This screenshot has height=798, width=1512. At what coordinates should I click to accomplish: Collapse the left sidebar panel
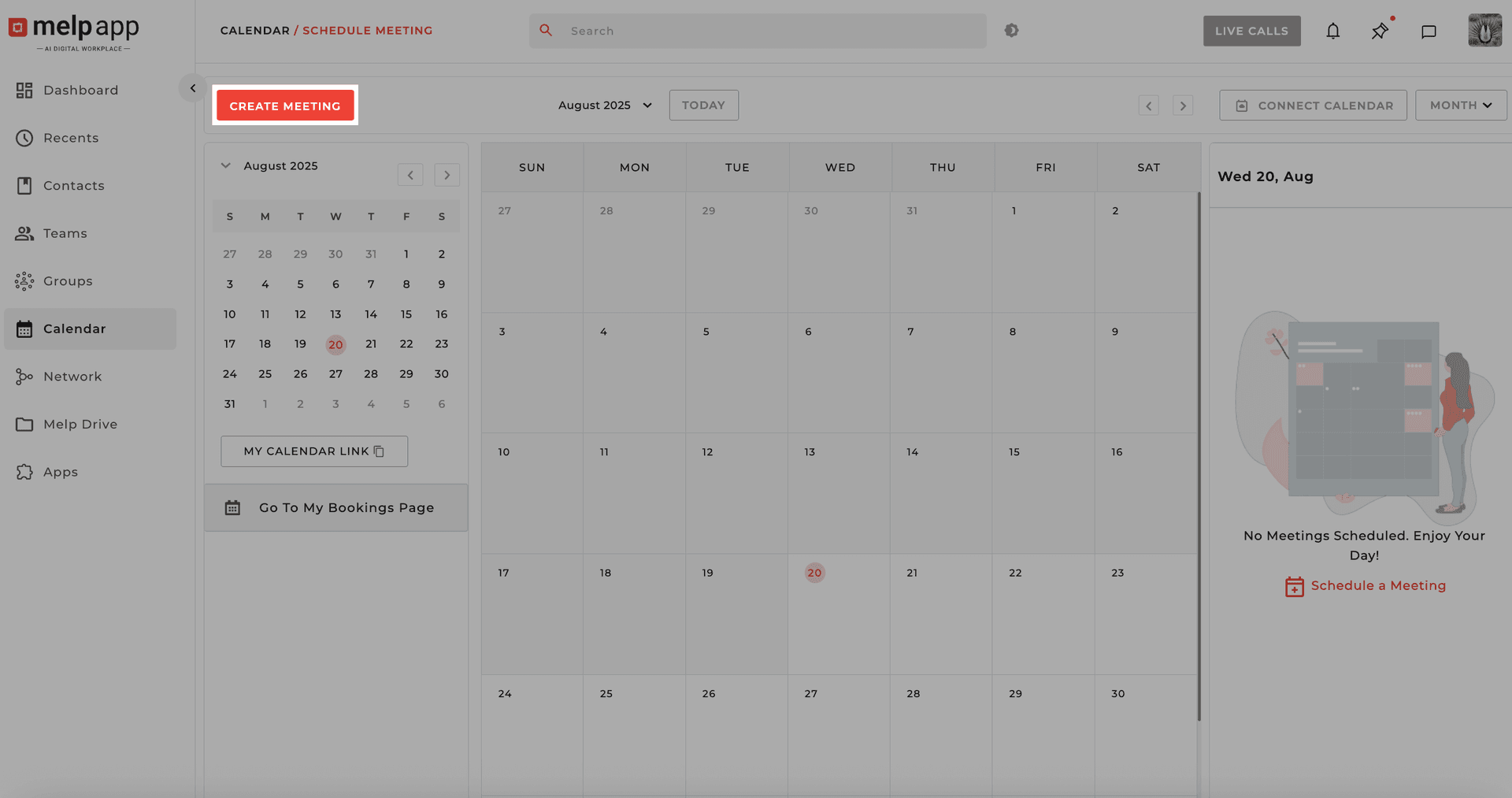click(193, 87)
